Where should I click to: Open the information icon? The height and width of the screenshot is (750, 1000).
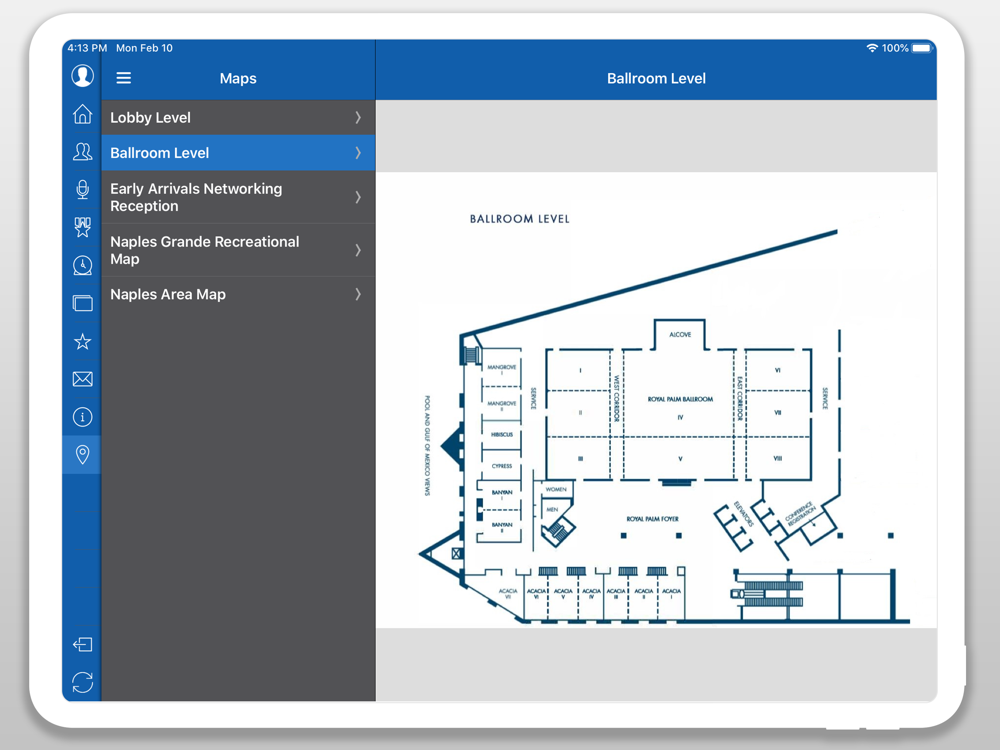(x=82, y=417)
